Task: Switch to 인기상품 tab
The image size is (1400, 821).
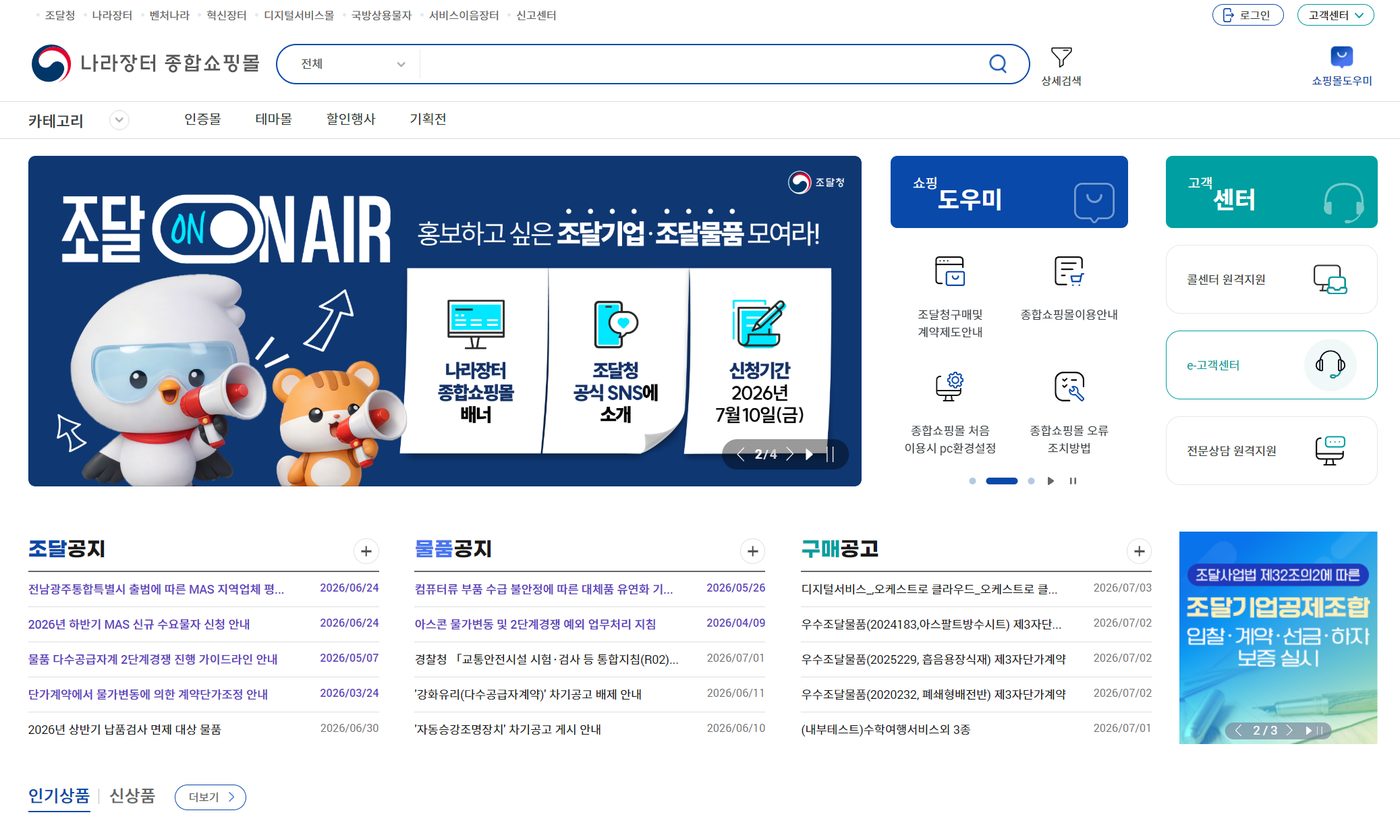Action: click(x=59, y=796)
